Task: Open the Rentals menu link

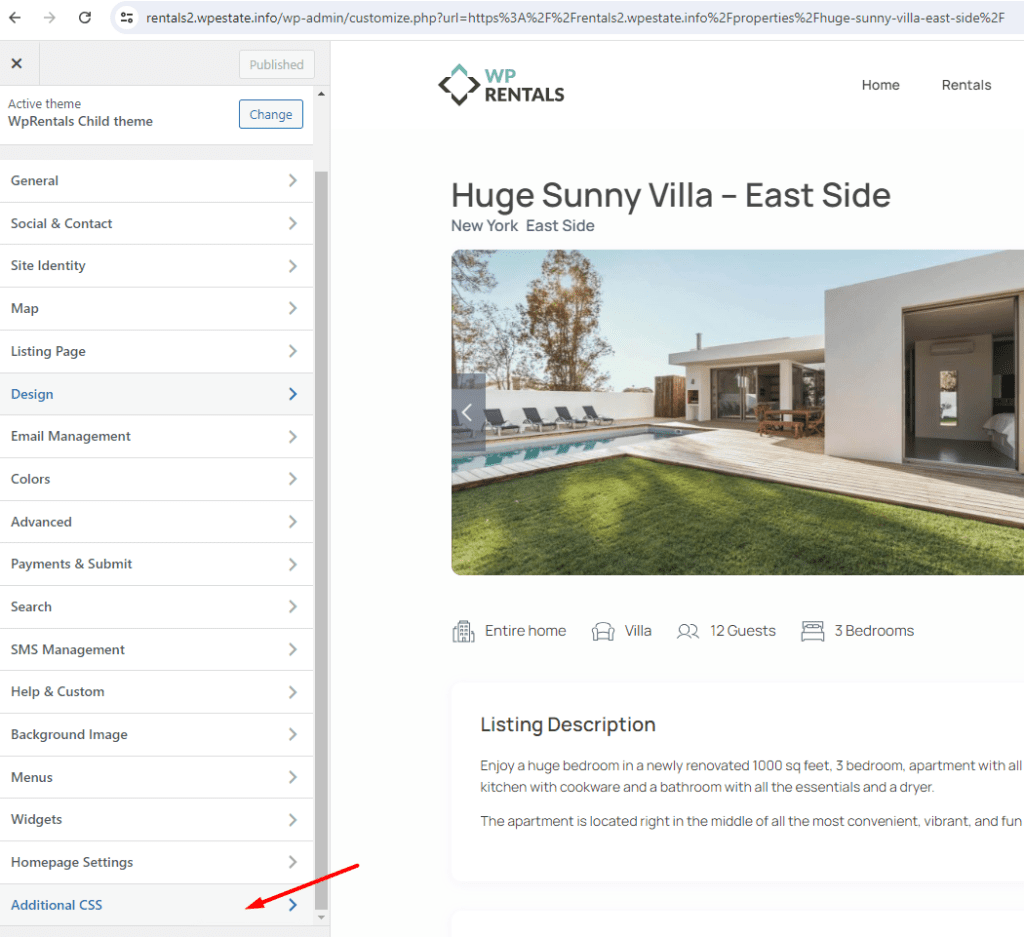Action: [x=966, y=85]
